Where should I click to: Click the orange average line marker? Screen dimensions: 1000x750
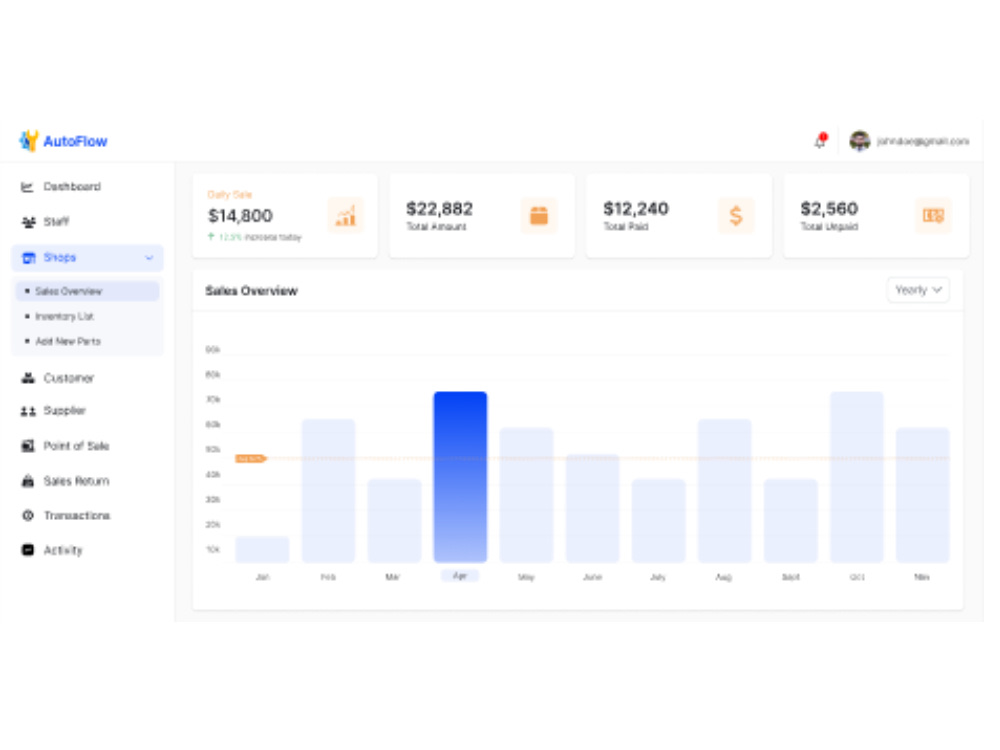coord(250,459)
